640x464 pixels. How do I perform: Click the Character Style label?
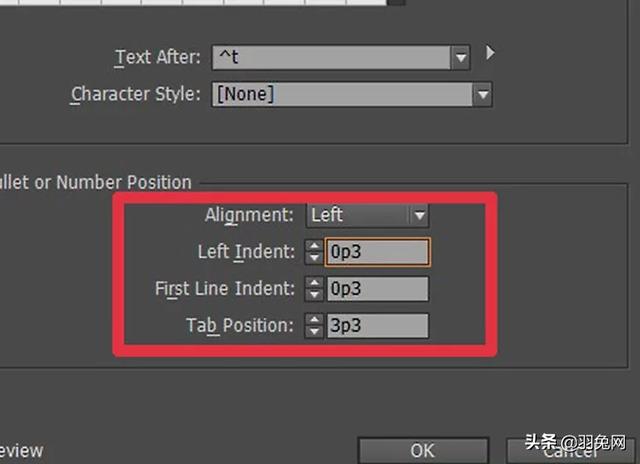coord(136,95)
